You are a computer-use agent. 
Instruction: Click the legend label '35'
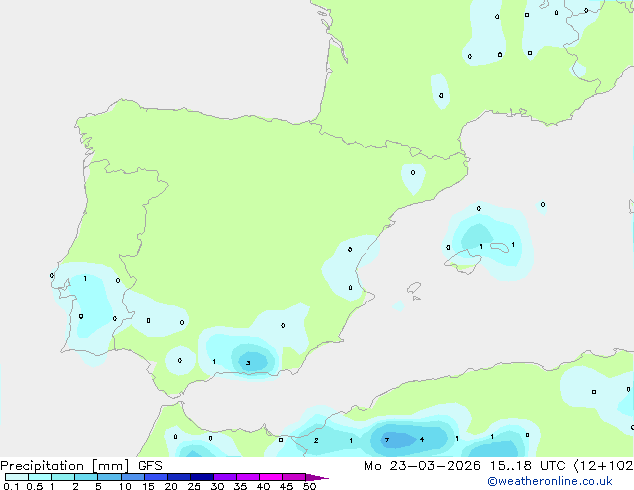click(x=240, y=486)
